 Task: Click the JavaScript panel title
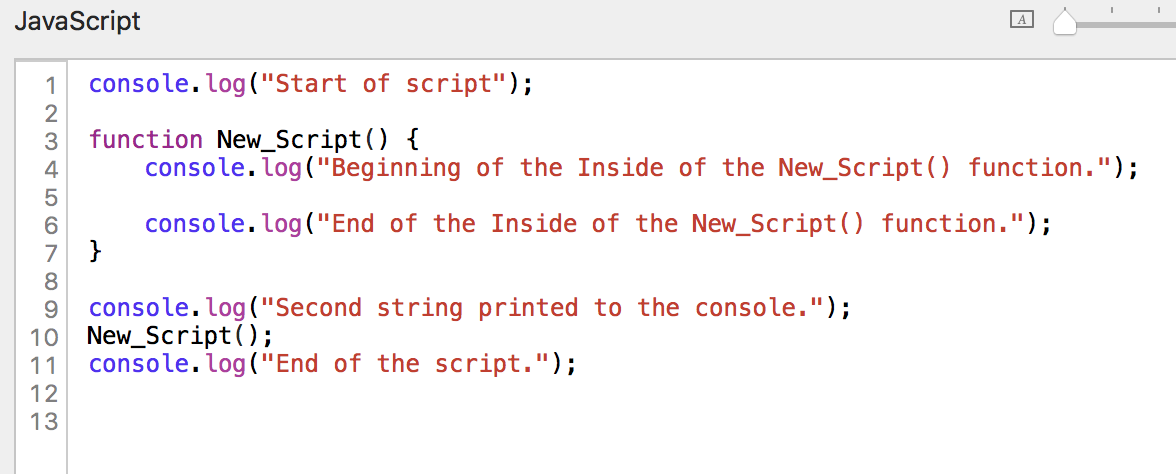coord(77,21)
